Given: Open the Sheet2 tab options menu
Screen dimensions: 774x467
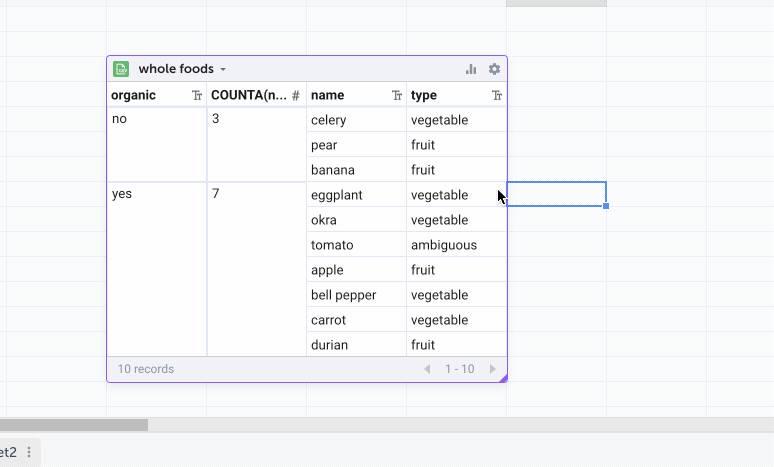Looking at the screenshot, I should coord(29,452).
